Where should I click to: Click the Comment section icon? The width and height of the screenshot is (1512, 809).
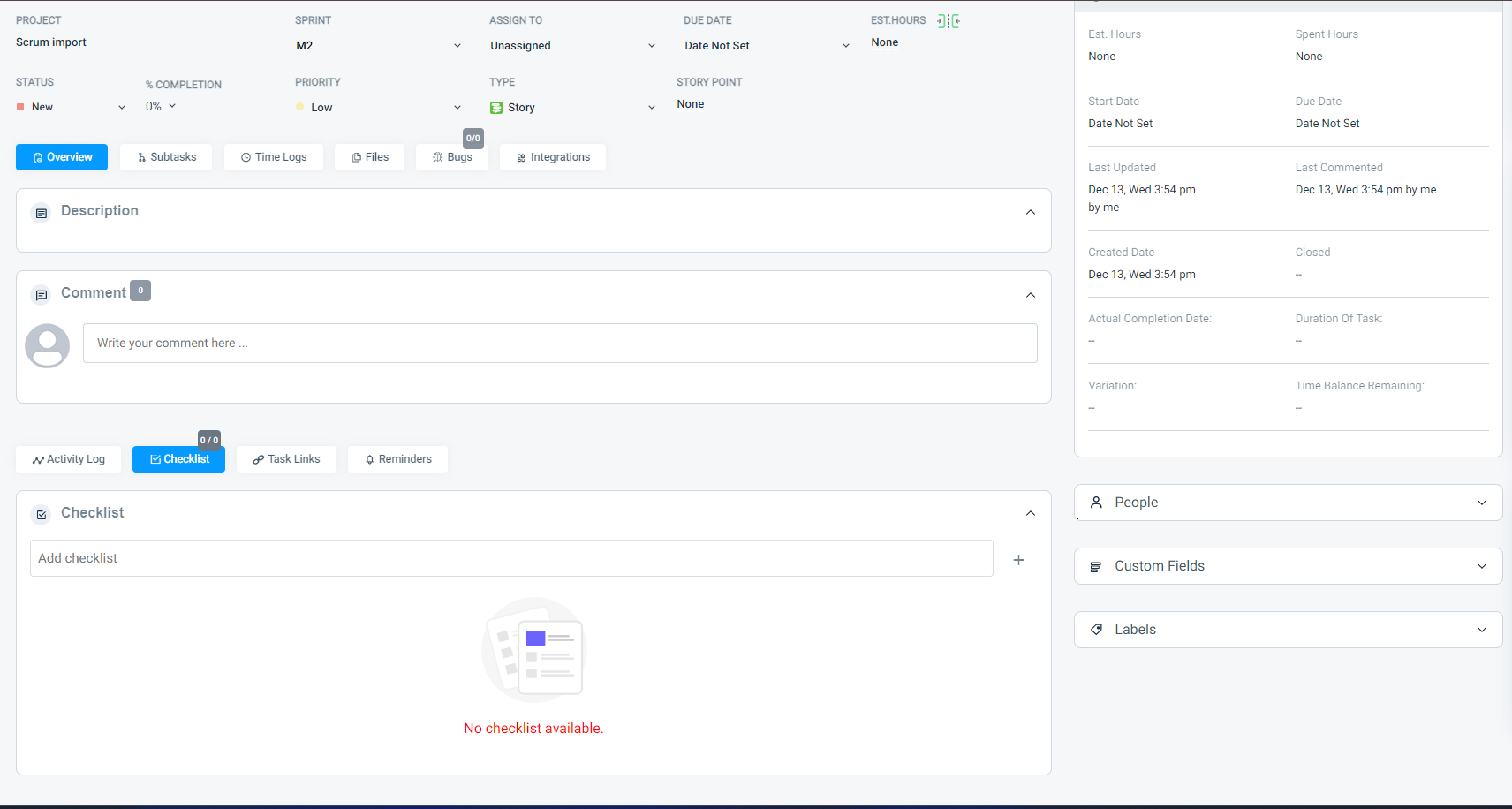pos(42,295)
